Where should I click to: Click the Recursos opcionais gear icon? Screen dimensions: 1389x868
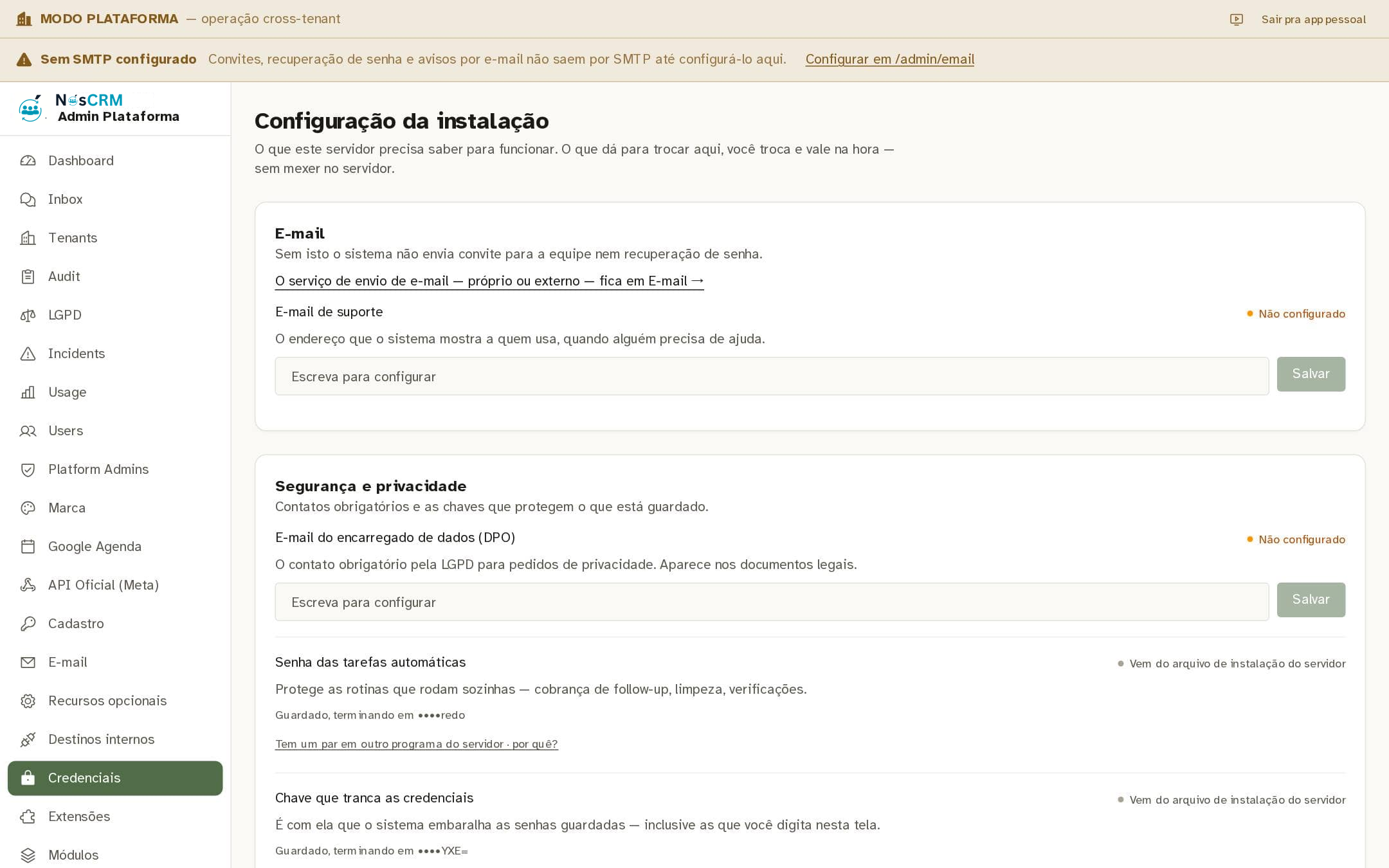coord(28,701)
